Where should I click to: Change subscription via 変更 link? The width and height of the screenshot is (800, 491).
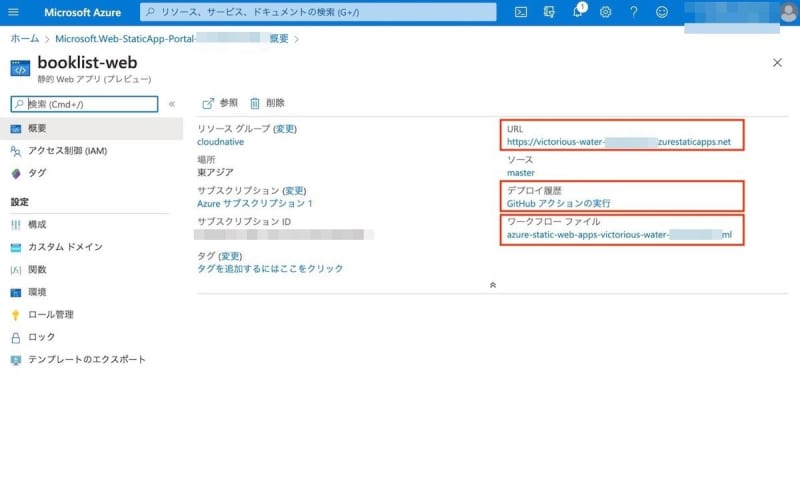294,190
